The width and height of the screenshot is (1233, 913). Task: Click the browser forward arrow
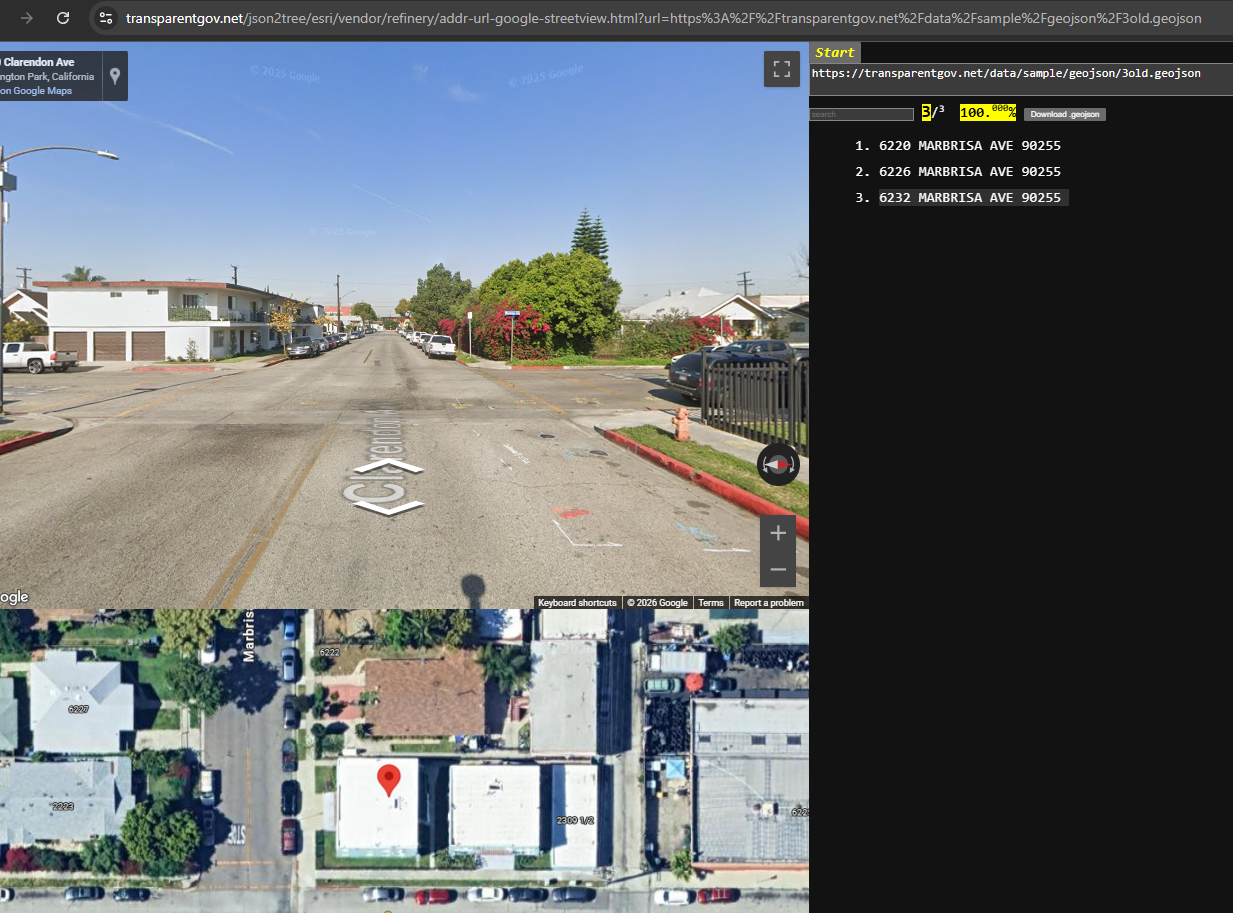(x=27, y=18)
